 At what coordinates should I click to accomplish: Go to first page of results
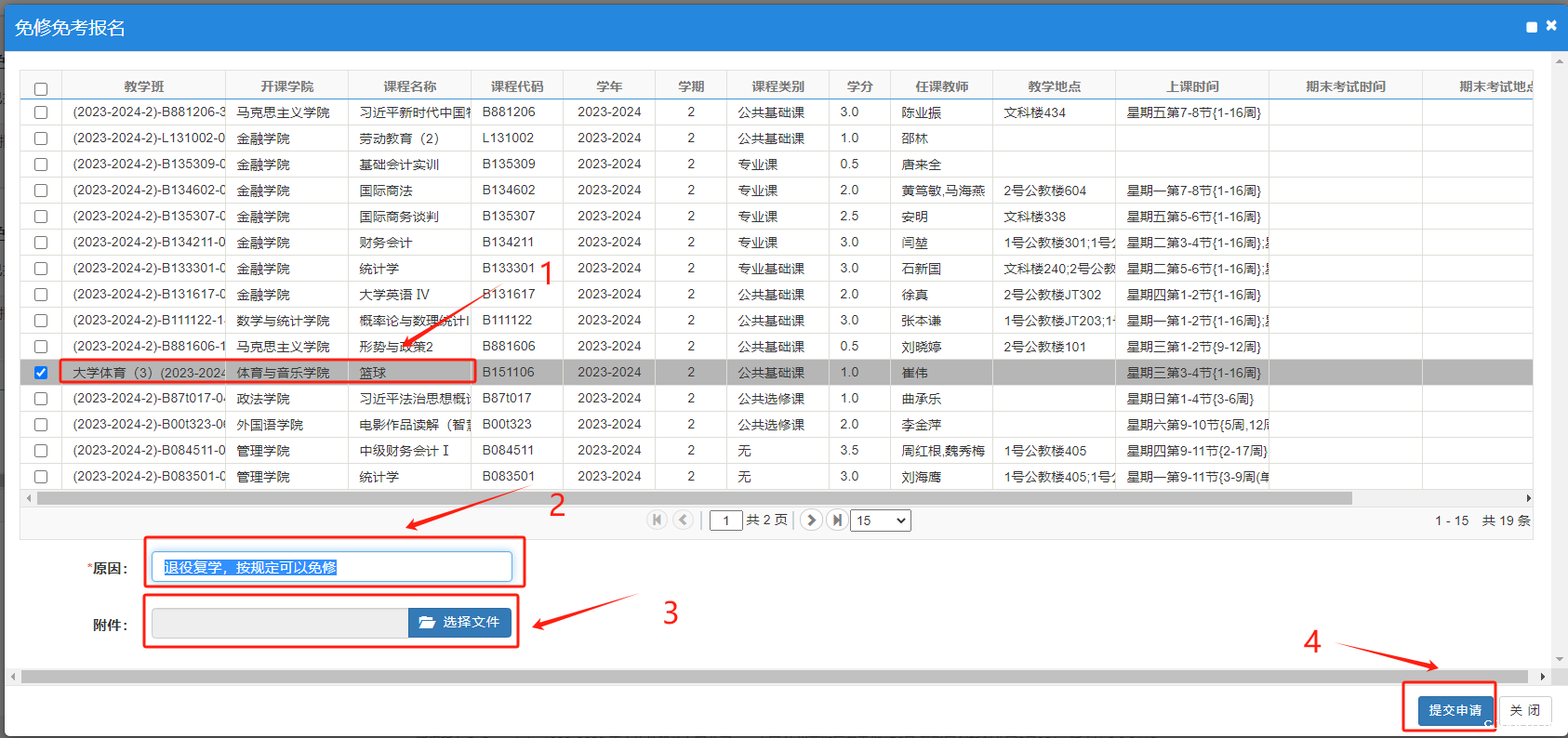point(657,520)
